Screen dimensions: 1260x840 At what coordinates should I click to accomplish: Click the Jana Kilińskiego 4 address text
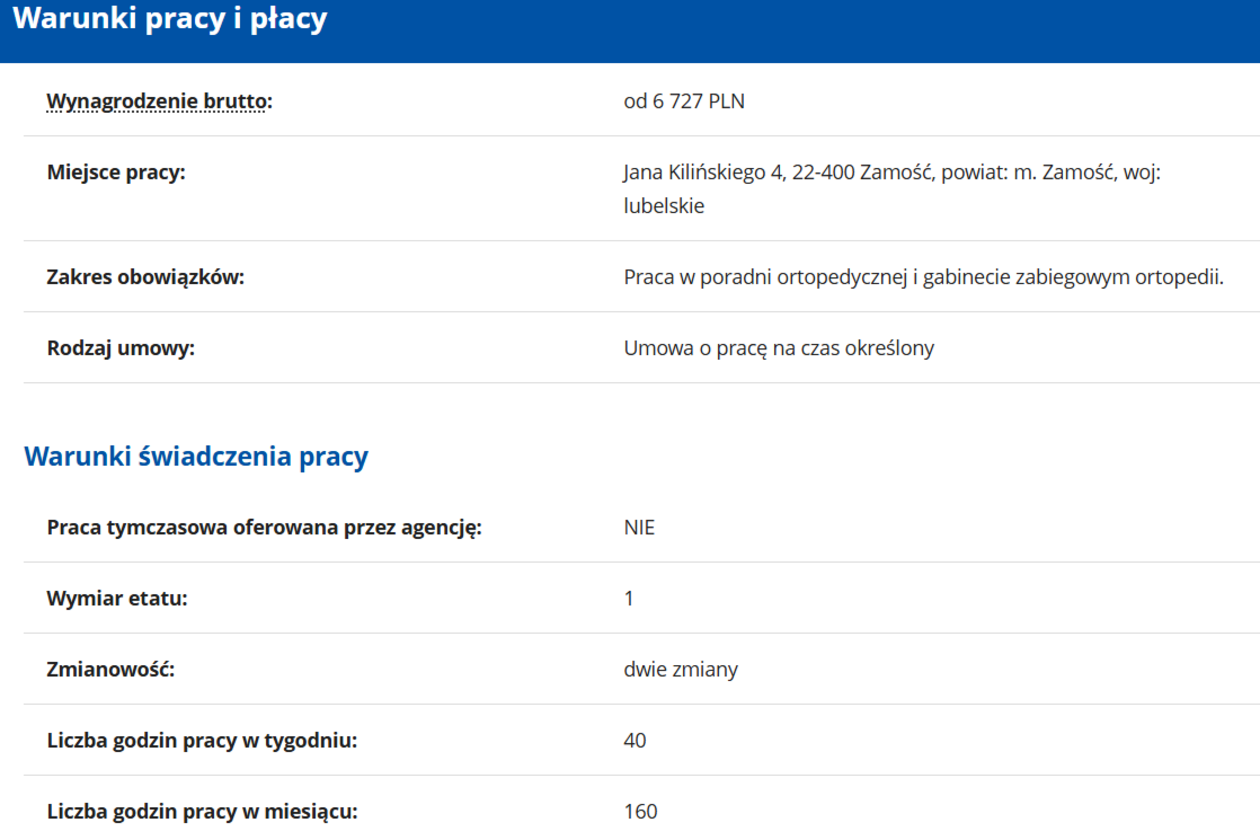pyautogui.click(x=890, y=173)
